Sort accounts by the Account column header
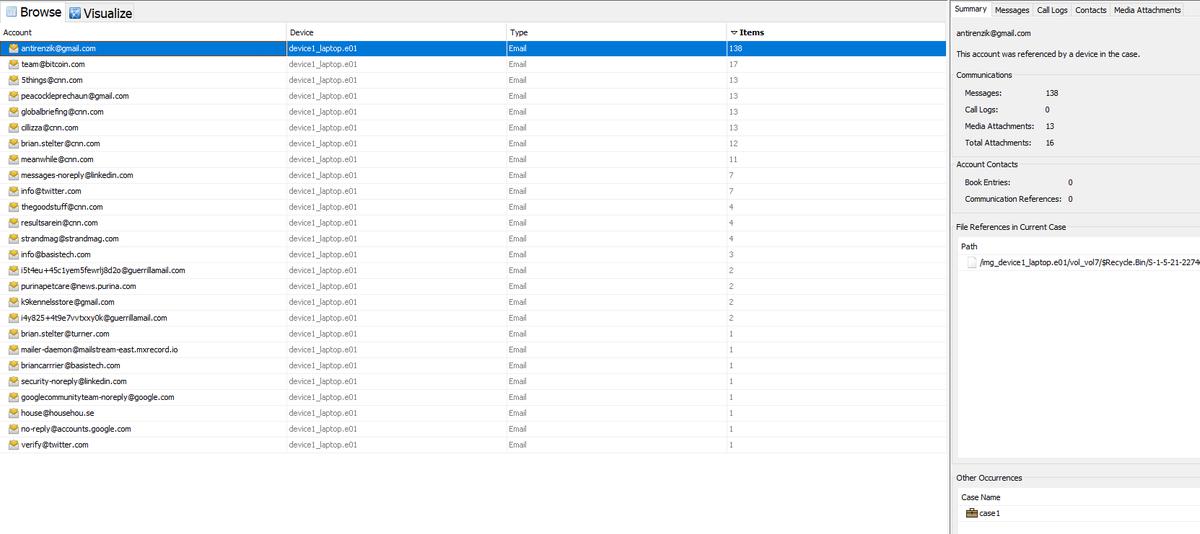1200x534 pixels. (x=18, y=32)
